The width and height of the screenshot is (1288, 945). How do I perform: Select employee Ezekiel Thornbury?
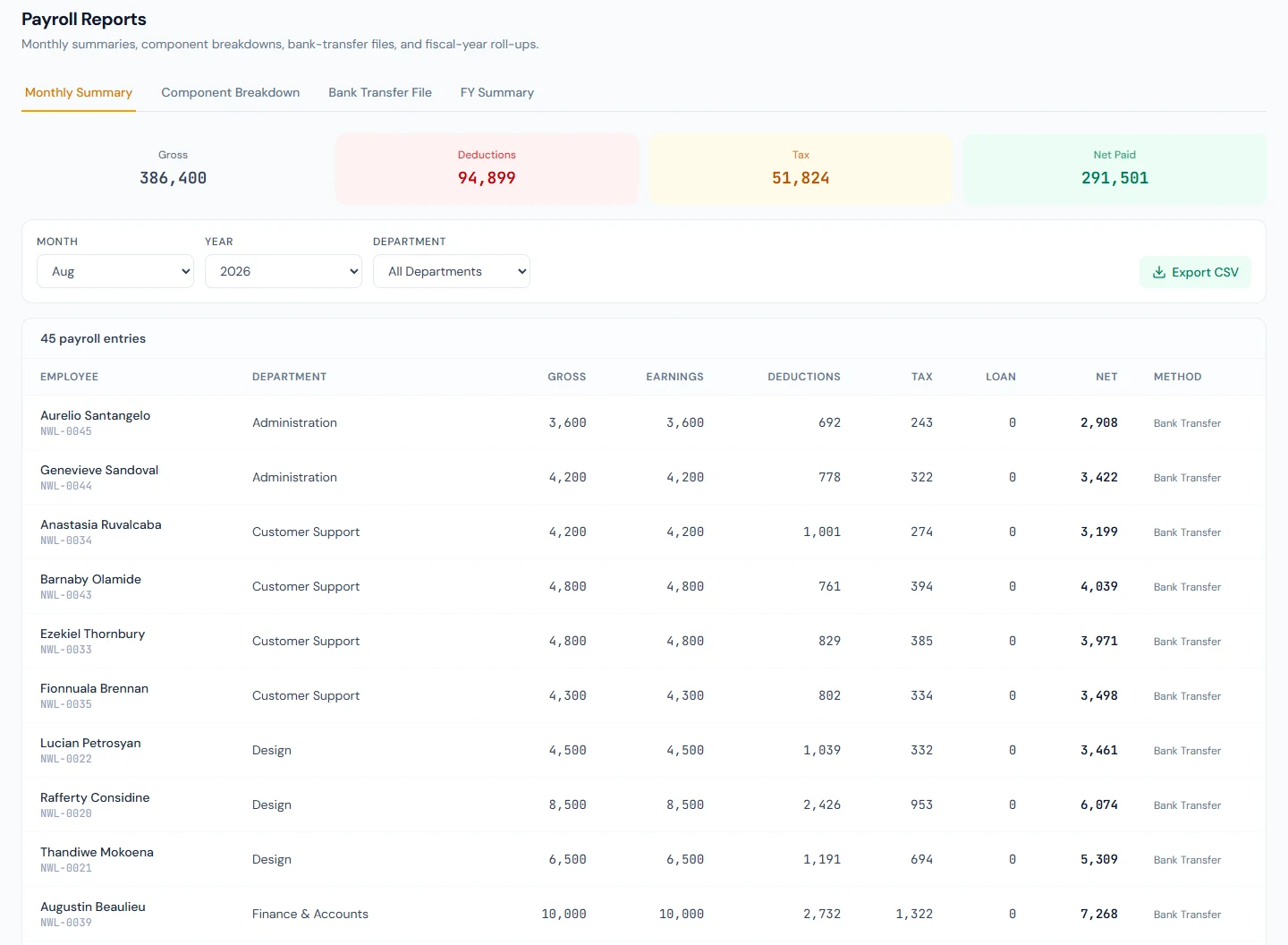coord(93,634)
